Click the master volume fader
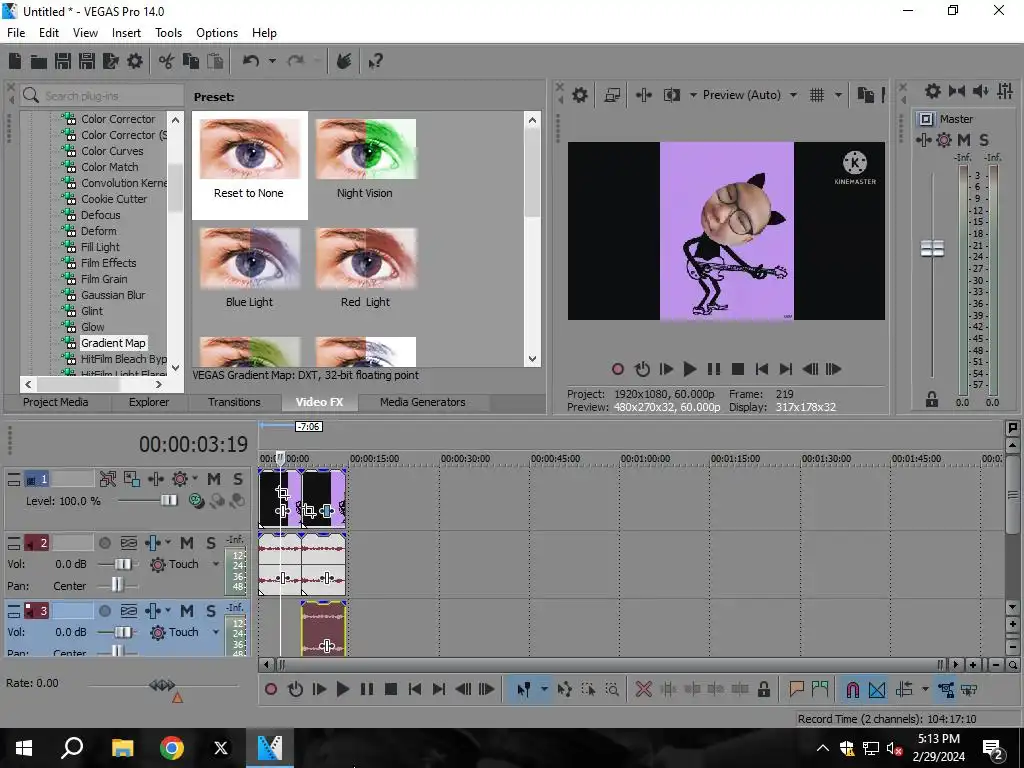Image resolution: width=1024 pixels, height=768 pixels. click(932, 249)
